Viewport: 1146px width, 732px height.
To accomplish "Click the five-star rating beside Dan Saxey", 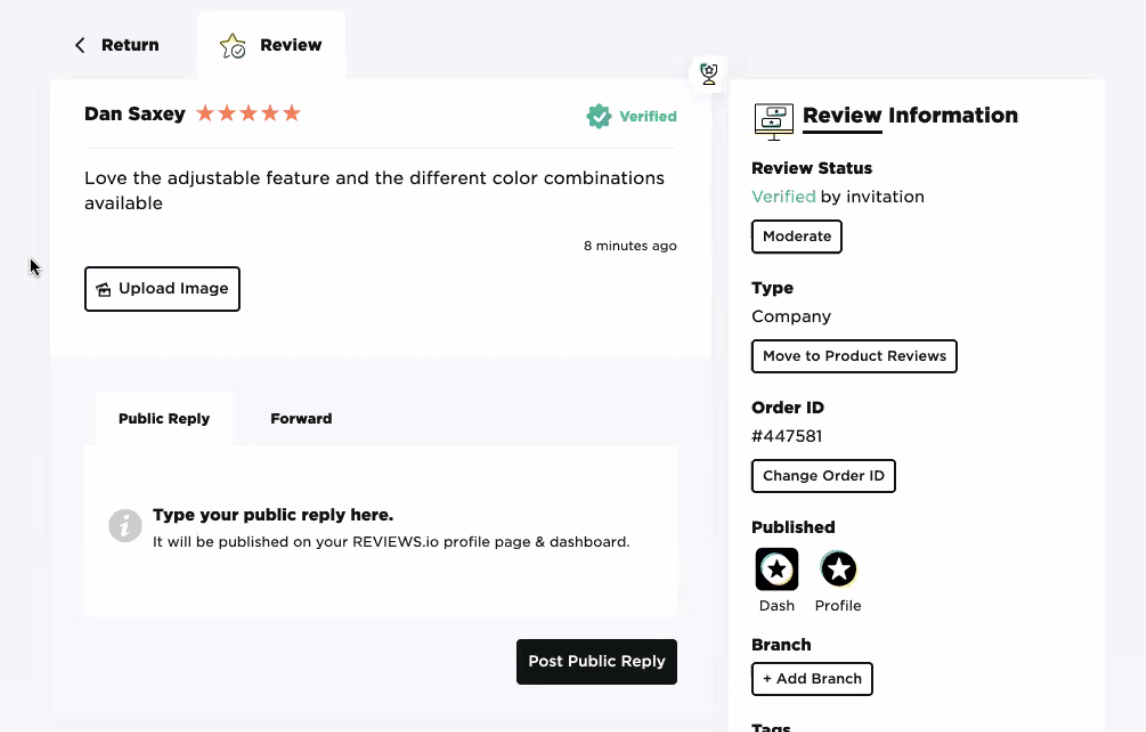I will pyautogui.click(x=248, y=113).
